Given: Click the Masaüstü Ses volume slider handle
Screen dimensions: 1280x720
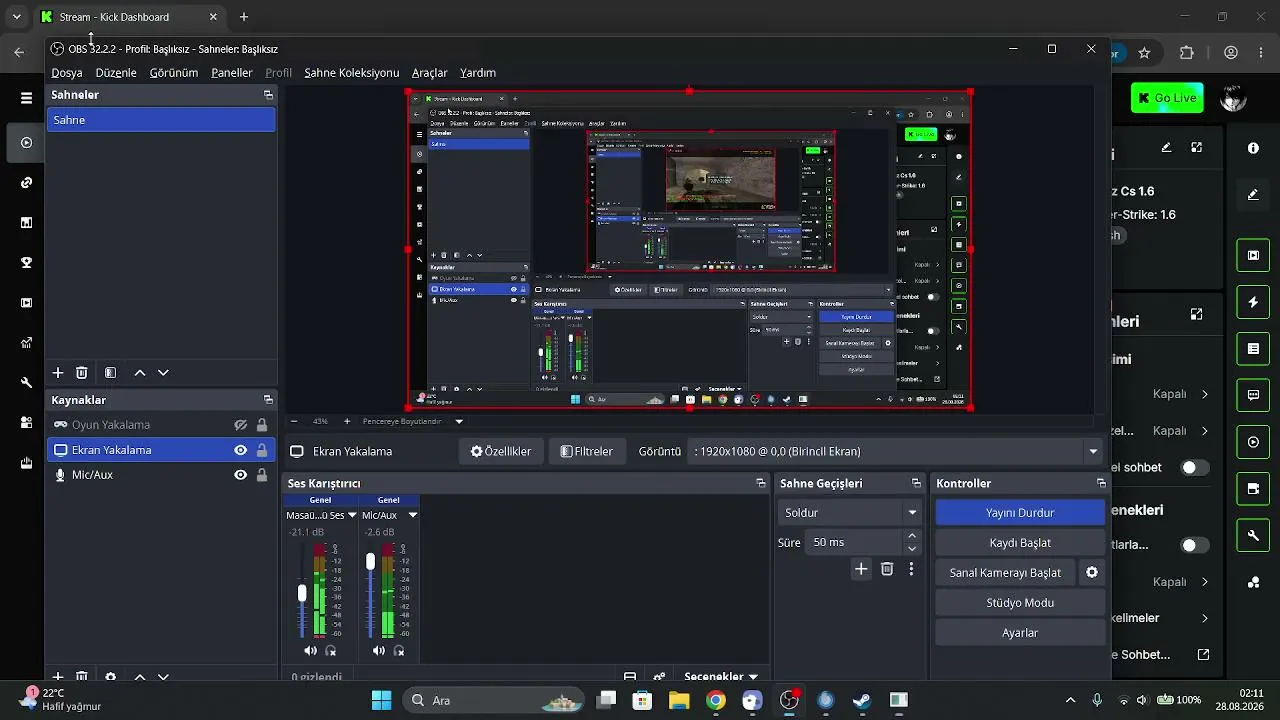Looking at the screenshot, I should tap(302, 593).
